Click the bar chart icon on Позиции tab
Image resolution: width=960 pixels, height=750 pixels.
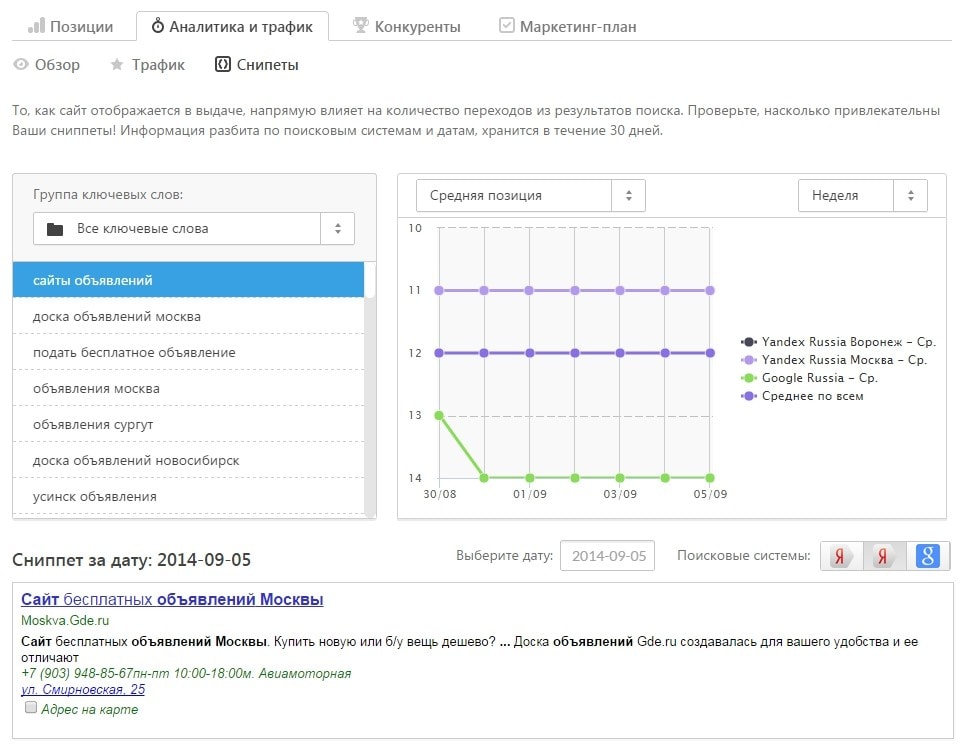36,26
